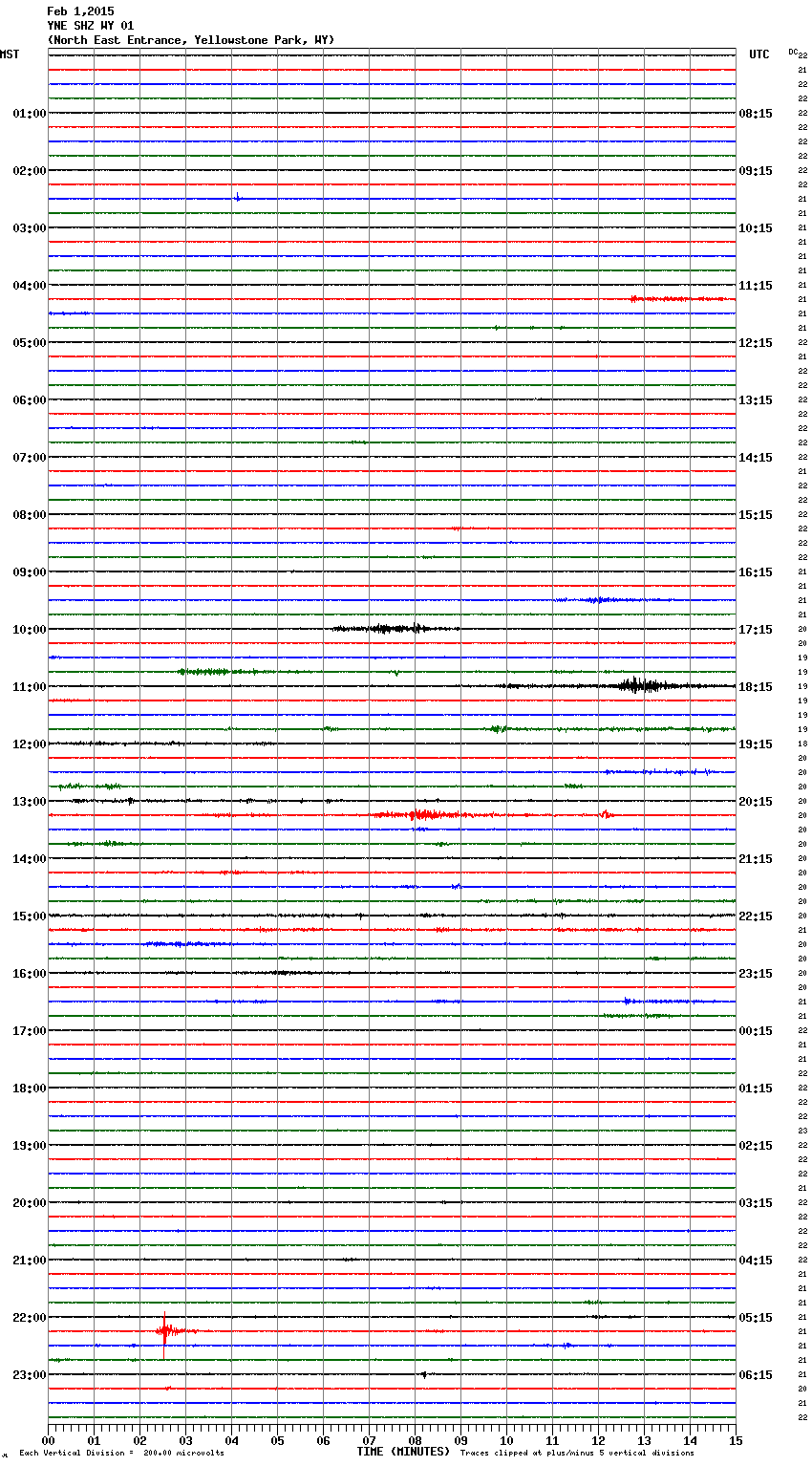The image size is (812, 1466).
Task: Click the 'Each Vertical Division = 200.00 microvolts' note
Action: pyautogui.click(x=121, y=1453)
